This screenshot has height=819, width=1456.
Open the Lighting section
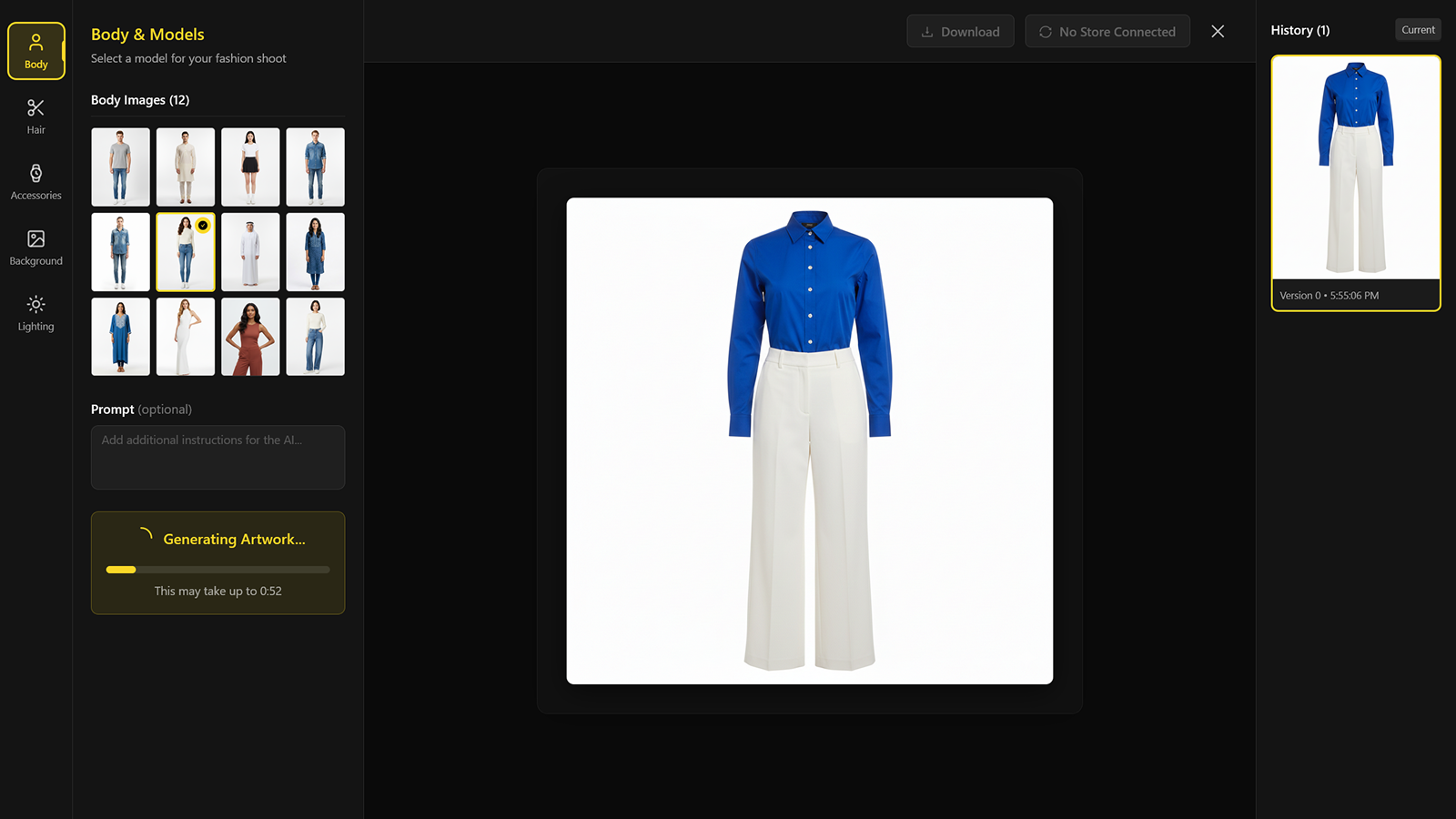coord(36,313)
